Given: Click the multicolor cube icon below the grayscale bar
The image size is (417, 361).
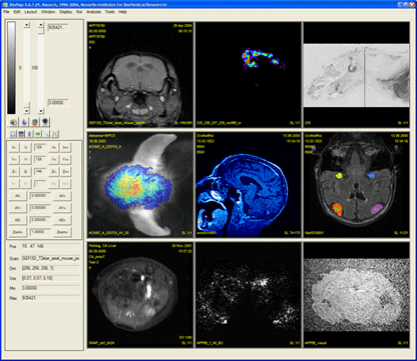Looking at the screenshot, I should 13,122.
